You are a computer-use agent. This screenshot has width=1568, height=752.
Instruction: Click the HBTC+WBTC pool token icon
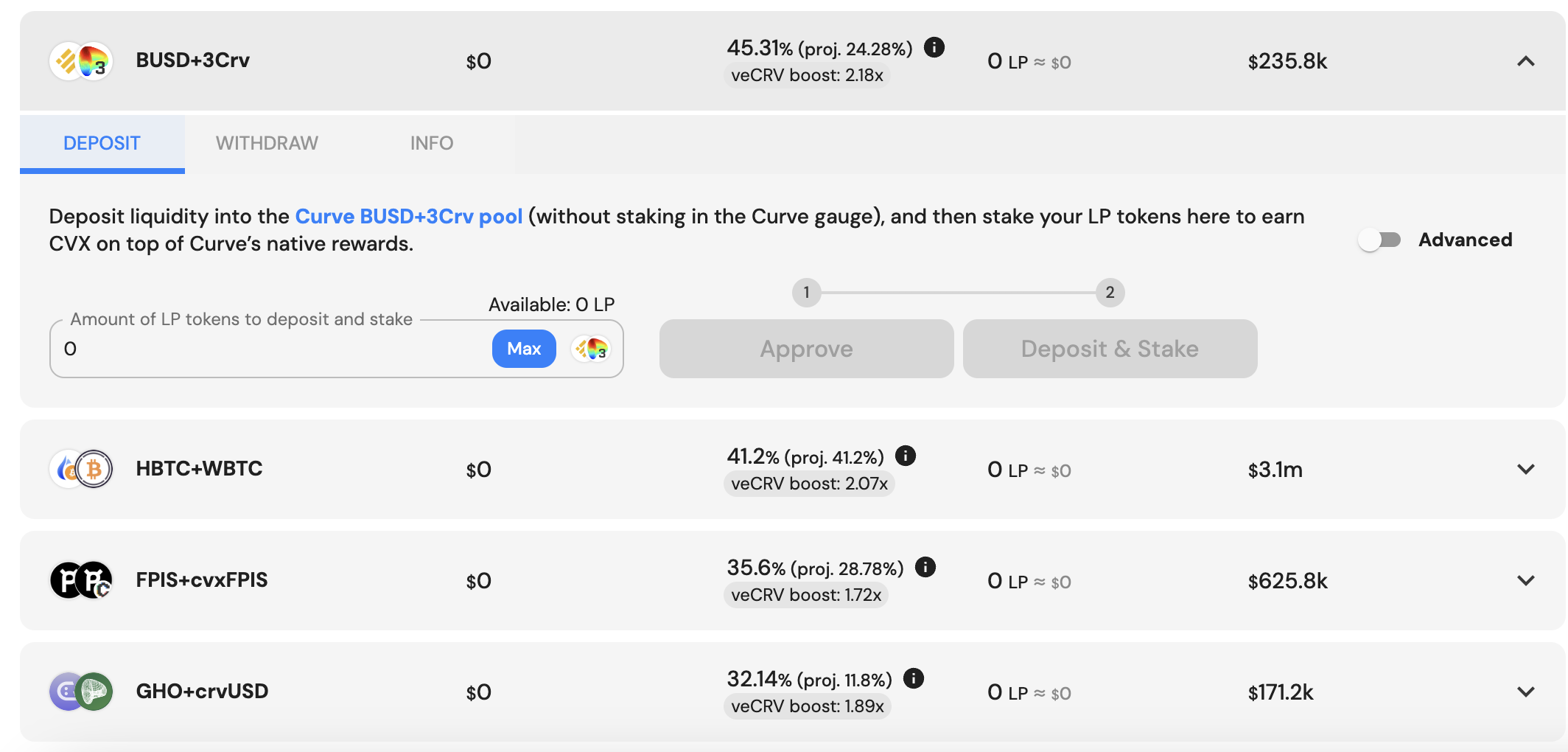(x=81, y=469)
